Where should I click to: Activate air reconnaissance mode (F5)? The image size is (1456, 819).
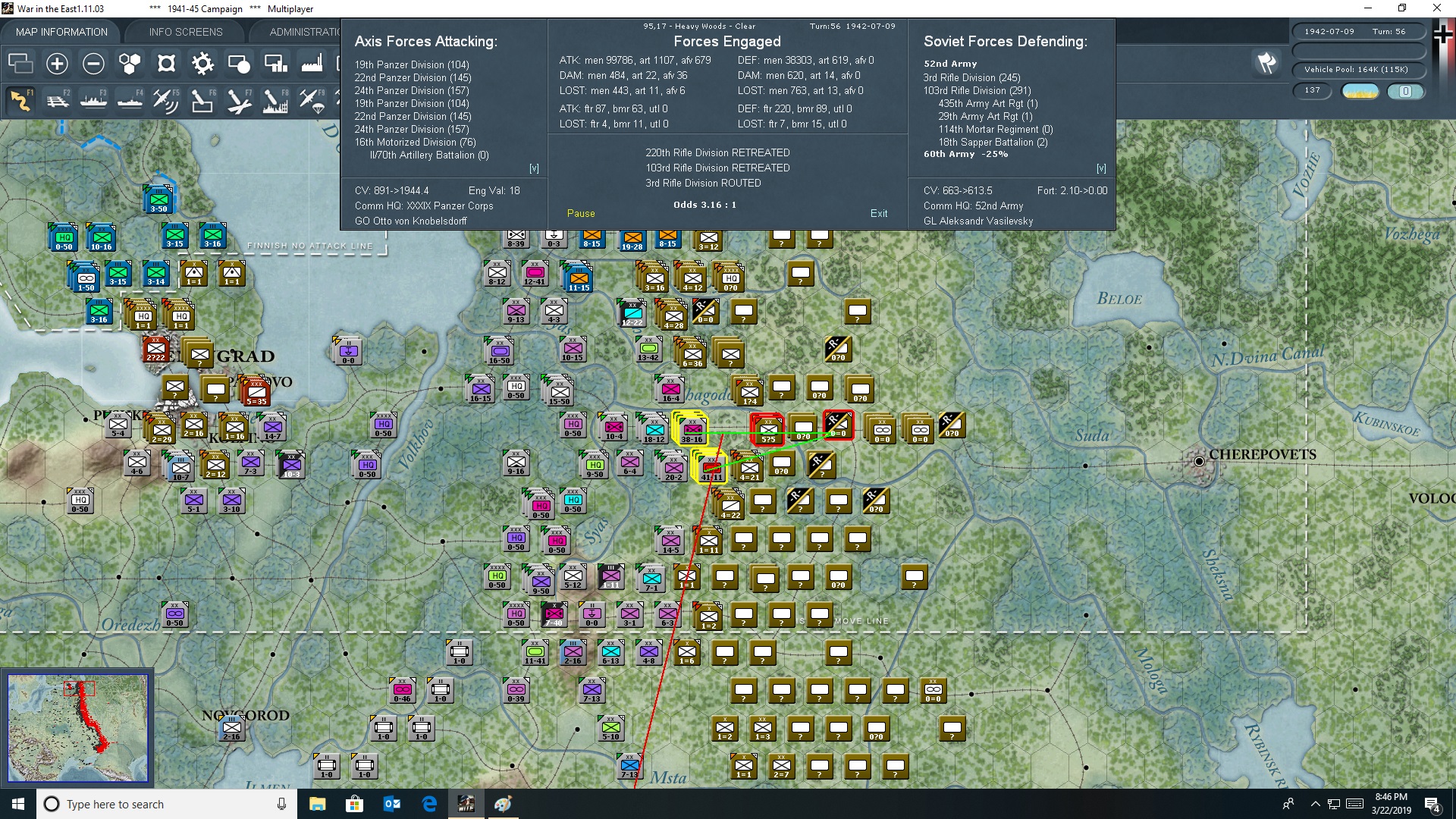click(x=166, y=101)
